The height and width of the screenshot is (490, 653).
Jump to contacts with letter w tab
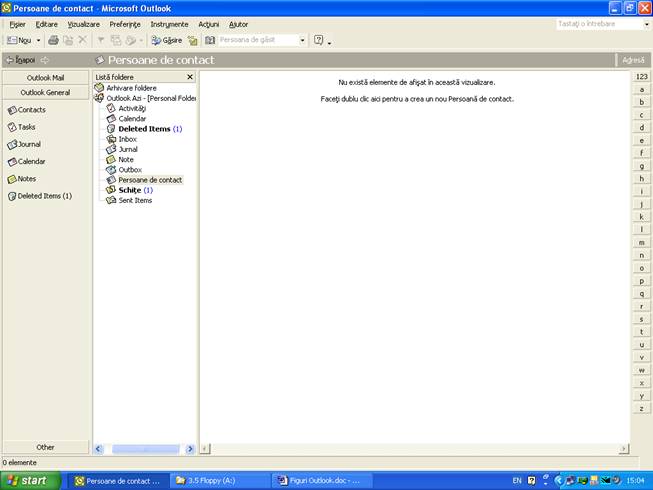[642, 371]
